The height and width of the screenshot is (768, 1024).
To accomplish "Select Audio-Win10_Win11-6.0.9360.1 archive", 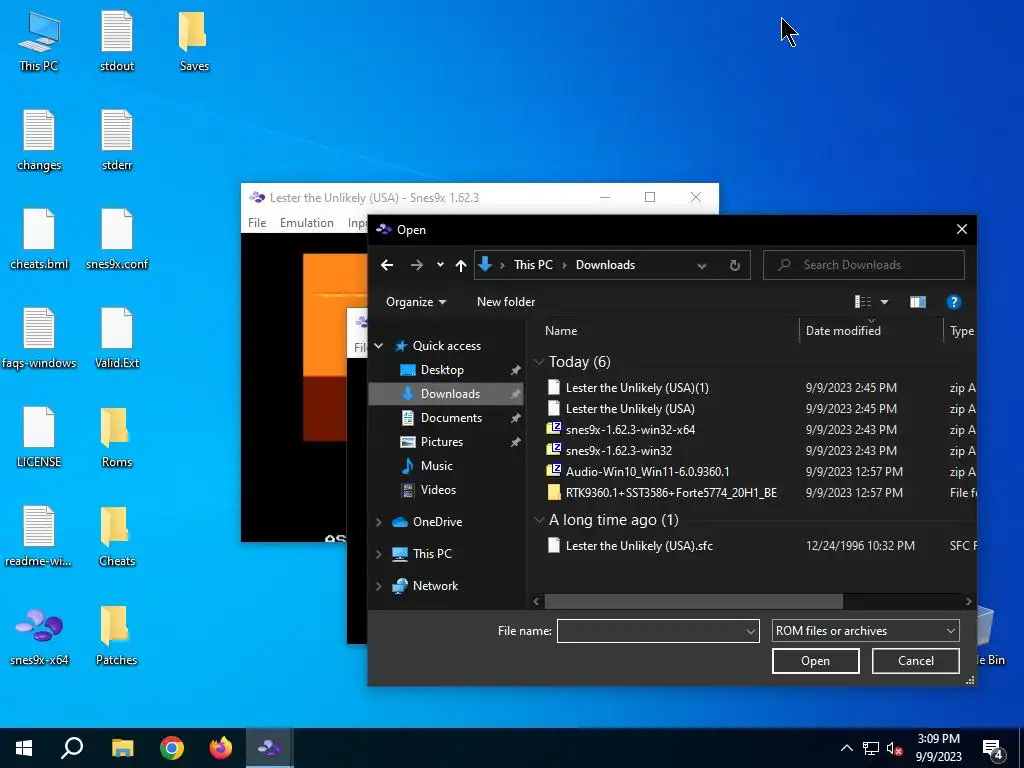I will pos(647,472).
